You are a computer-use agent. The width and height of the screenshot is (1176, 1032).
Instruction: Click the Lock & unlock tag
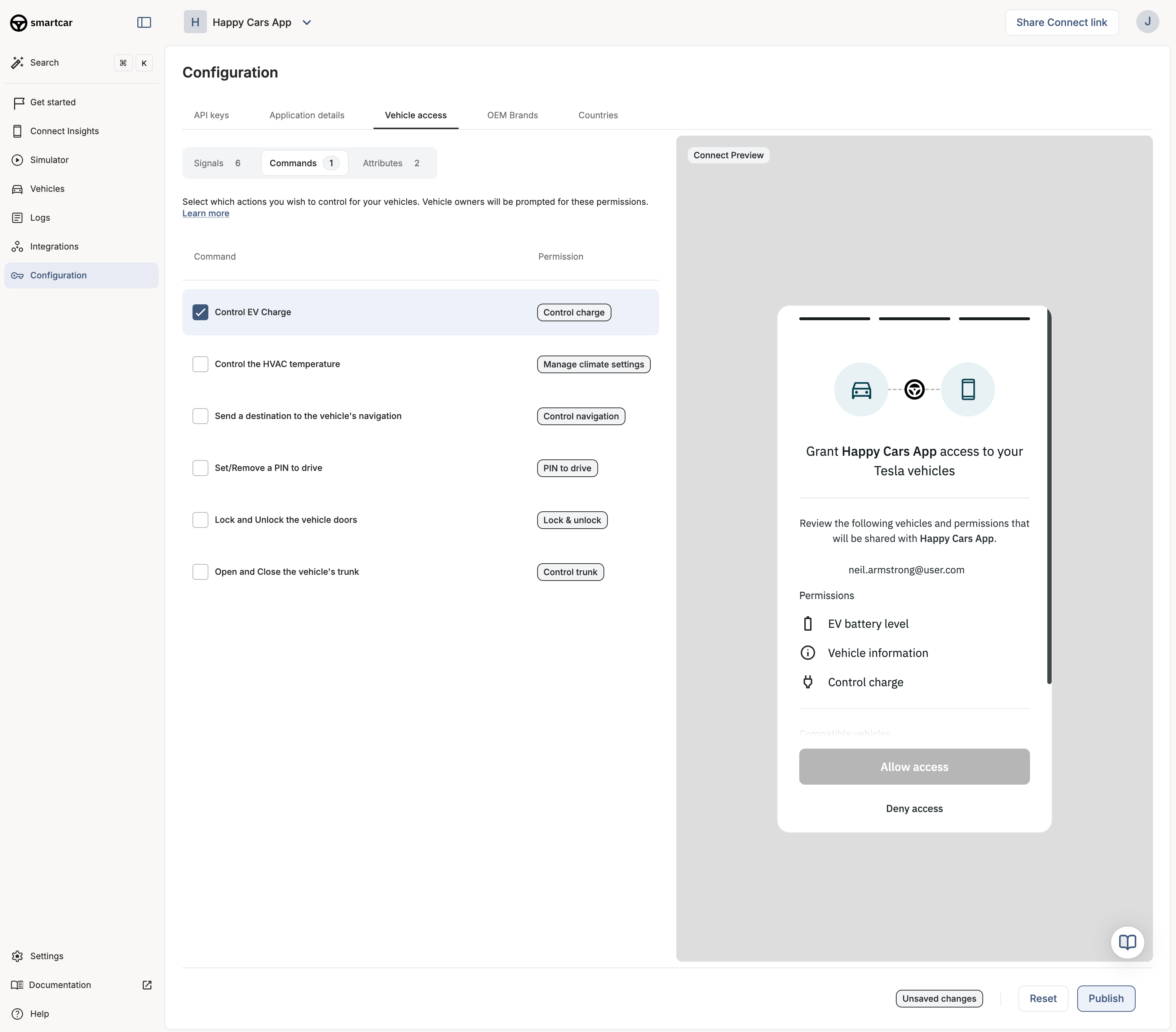coord(572,520)
